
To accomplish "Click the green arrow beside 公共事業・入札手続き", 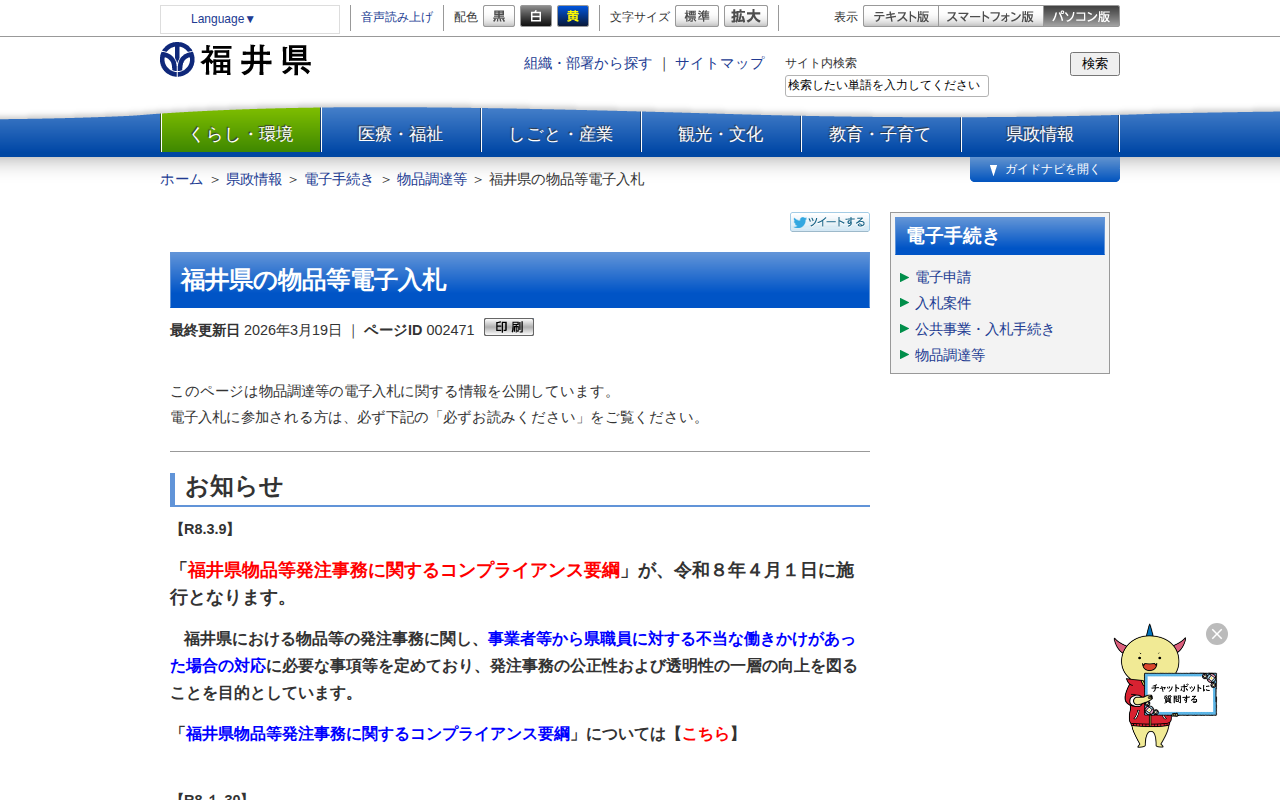I will [903, 329].
